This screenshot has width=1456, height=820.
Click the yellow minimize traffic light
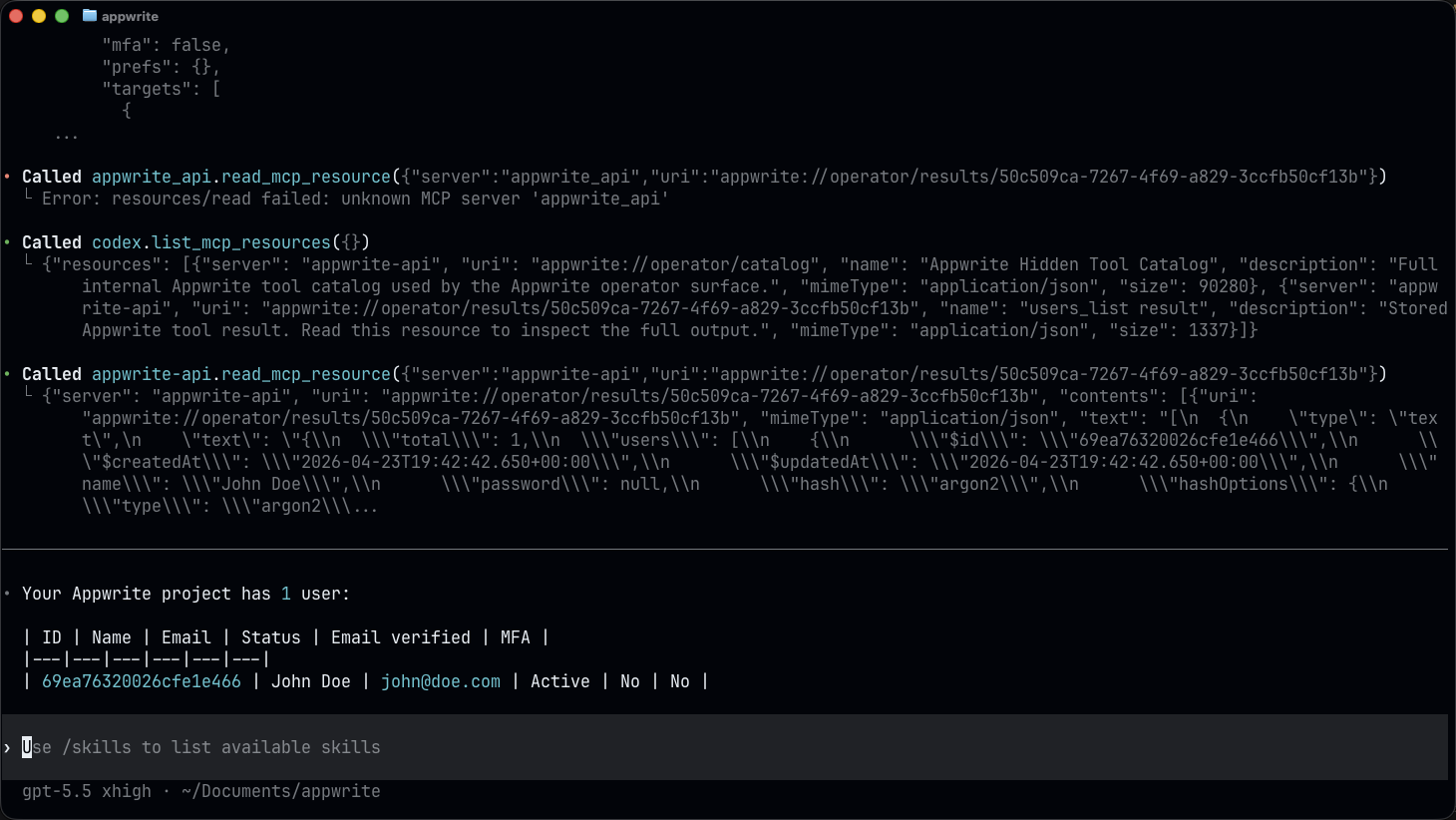click(x=40, y=16)
